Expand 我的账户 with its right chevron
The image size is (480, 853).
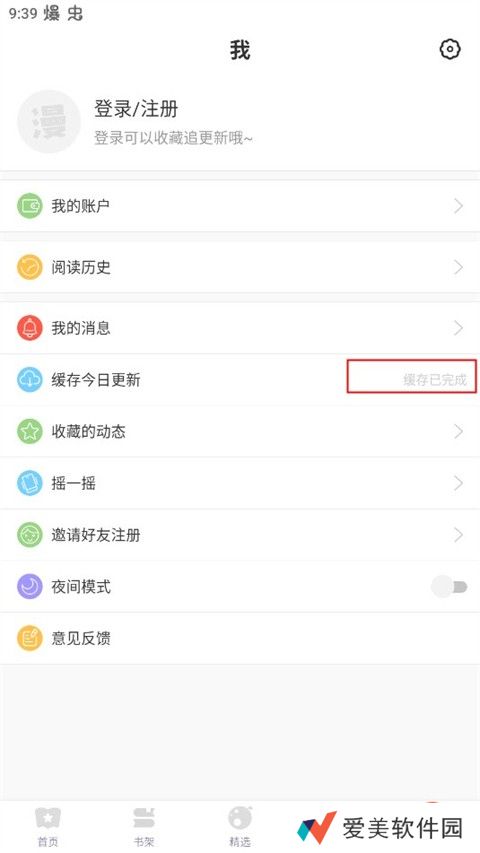458,206
